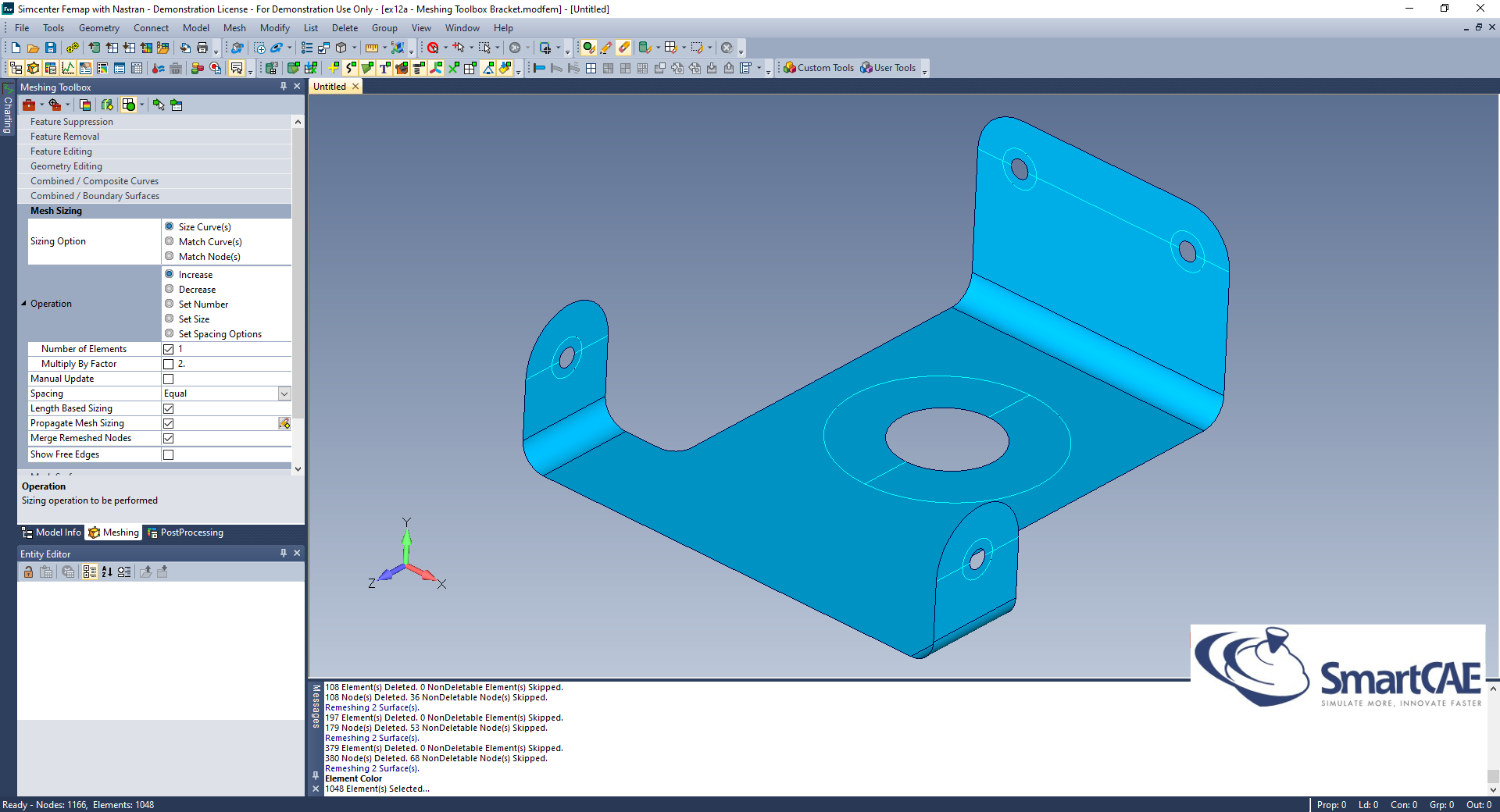Screen dimensions: 1500x812
Task: Switch to the Model Info tab
Action: (x=52, y=532)
